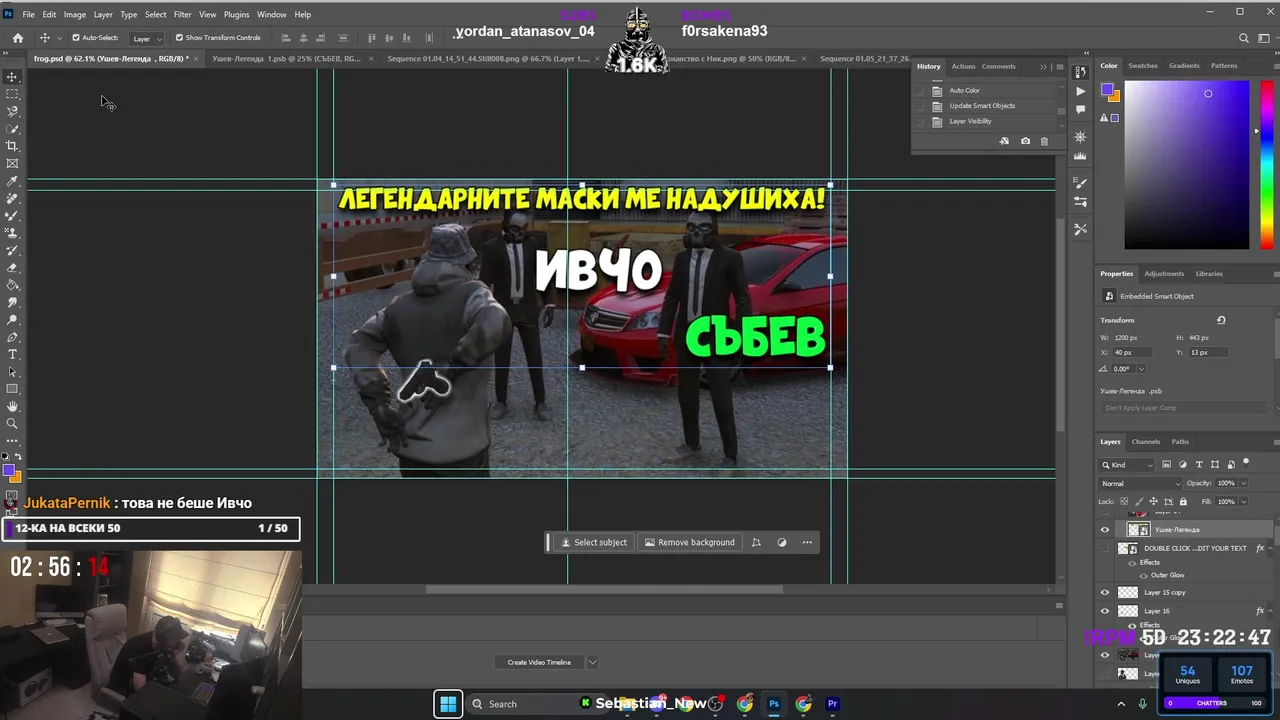Hide the Ушев-Легенда layer

pyautogui.click(x=1105, y=530)
